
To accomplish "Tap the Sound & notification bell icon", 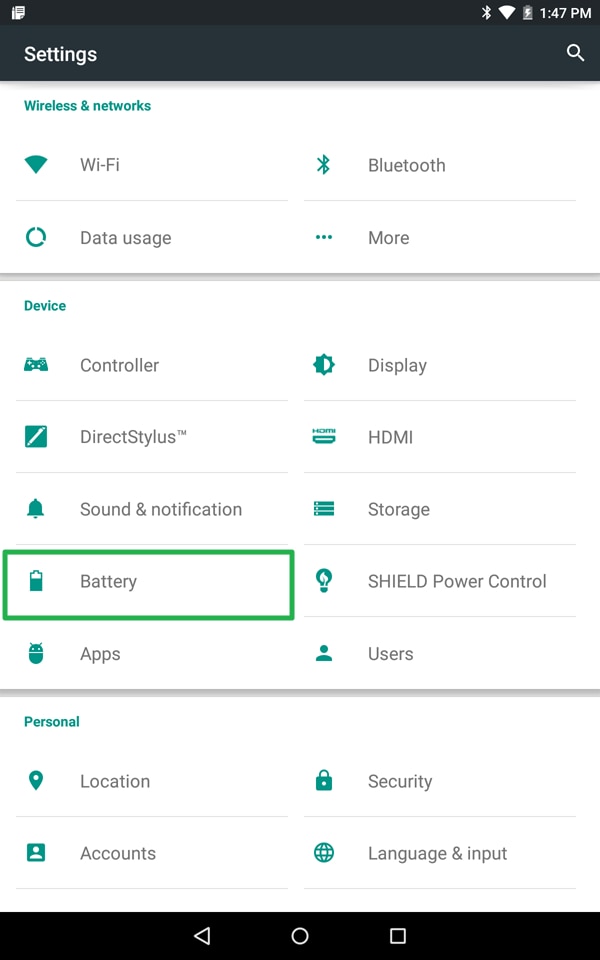I will 36,509.
